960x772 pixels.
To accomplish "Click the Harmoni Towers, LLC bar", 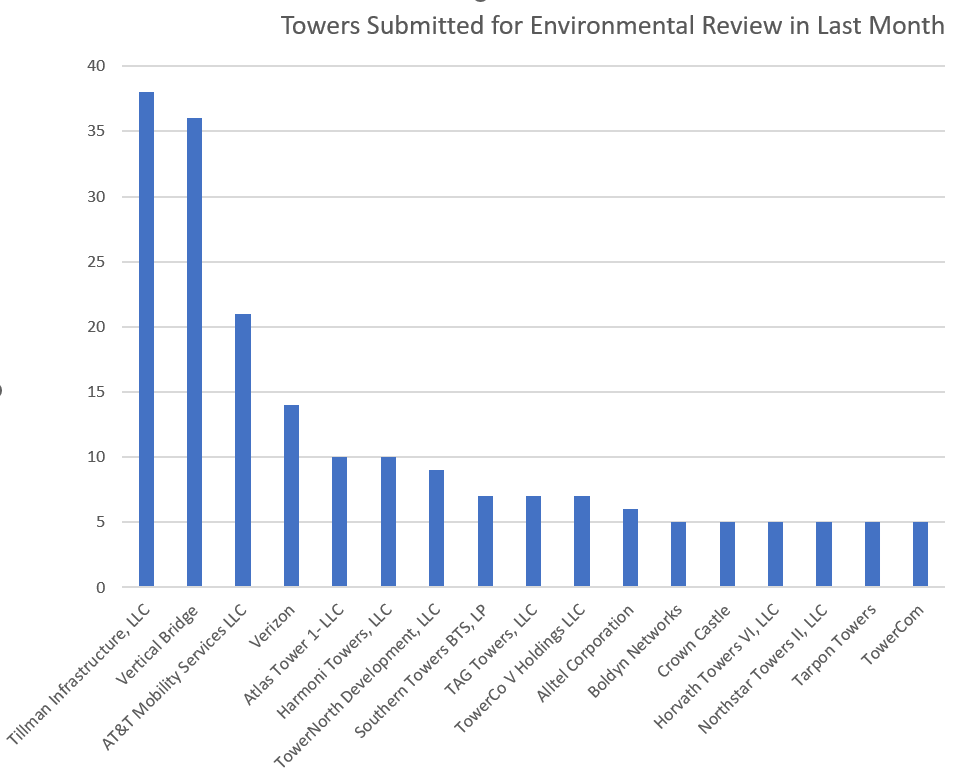I will click(388, 522).
